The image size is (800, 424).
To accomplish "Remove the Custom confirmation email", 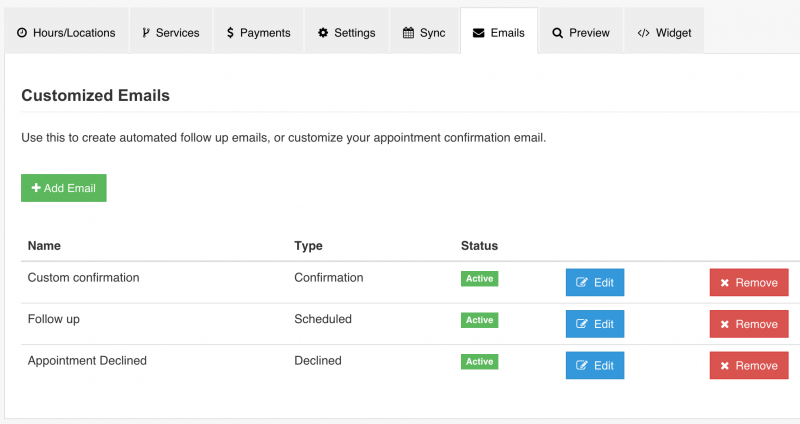I will pyautogui.click(x=749, y=283).
